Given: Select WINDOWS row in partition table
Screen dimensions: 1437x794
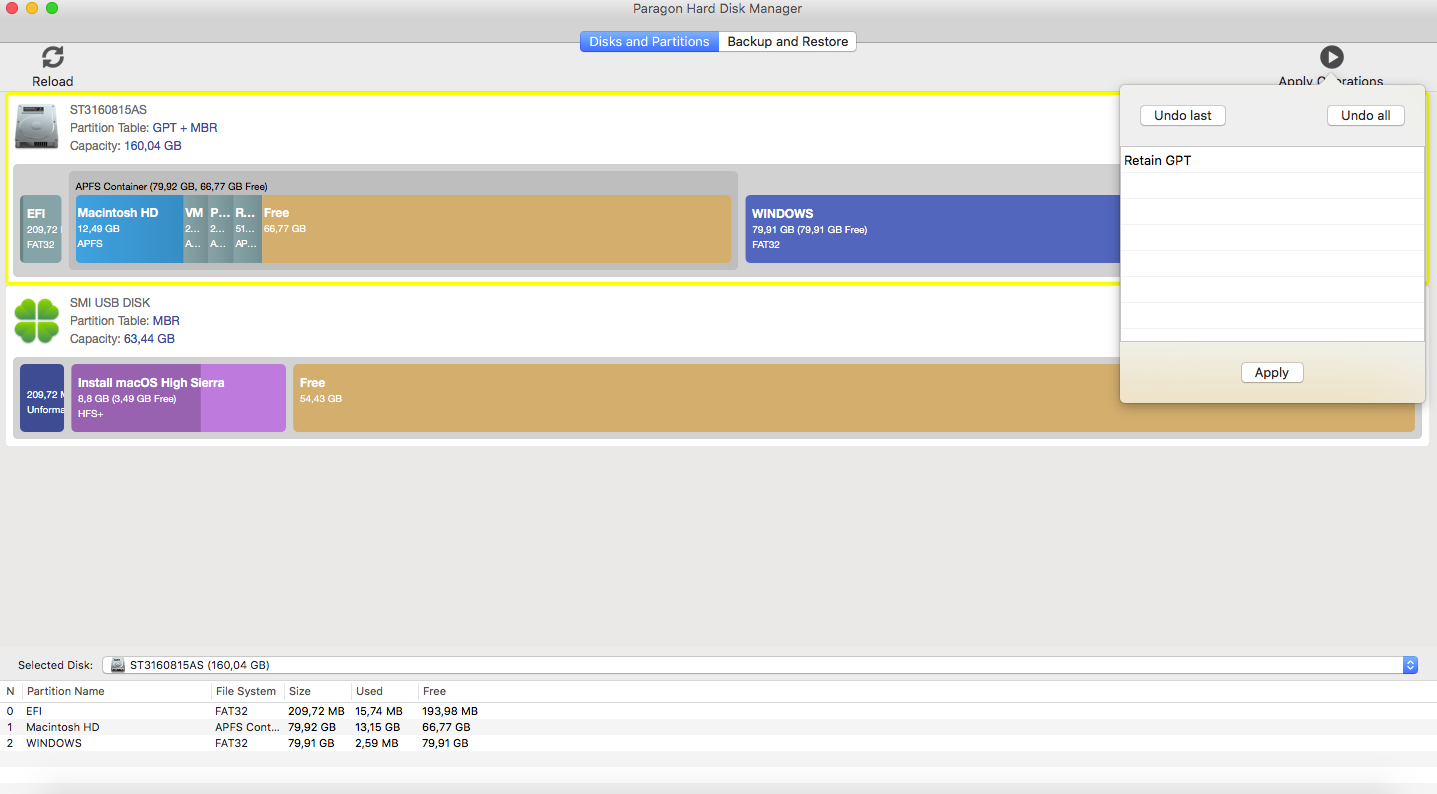Looking at the screenshot, I should pos(54,743).
